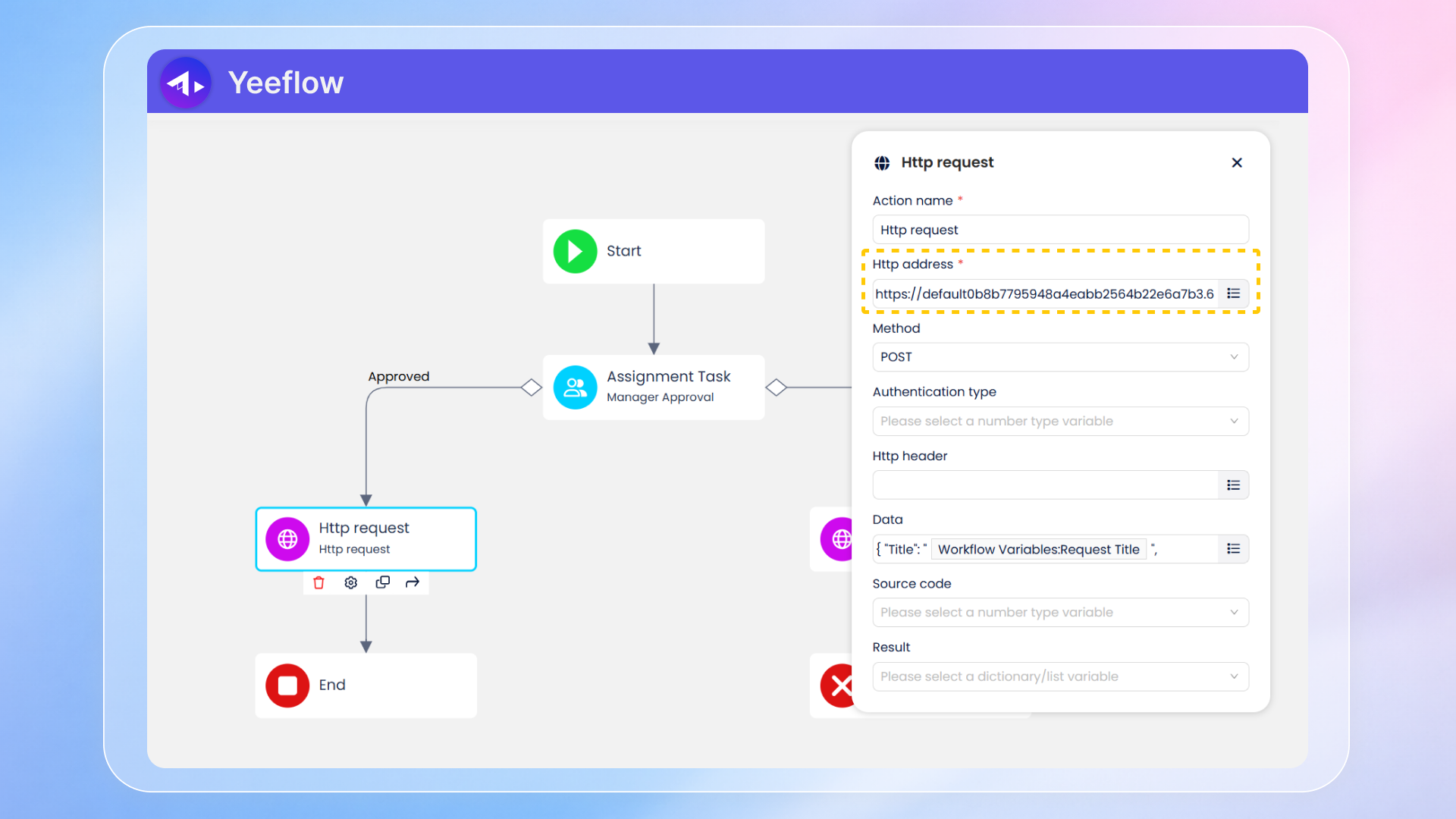Close the Http request panel
This screenshot has width=1456, height=819.
tap(1237, 162)
